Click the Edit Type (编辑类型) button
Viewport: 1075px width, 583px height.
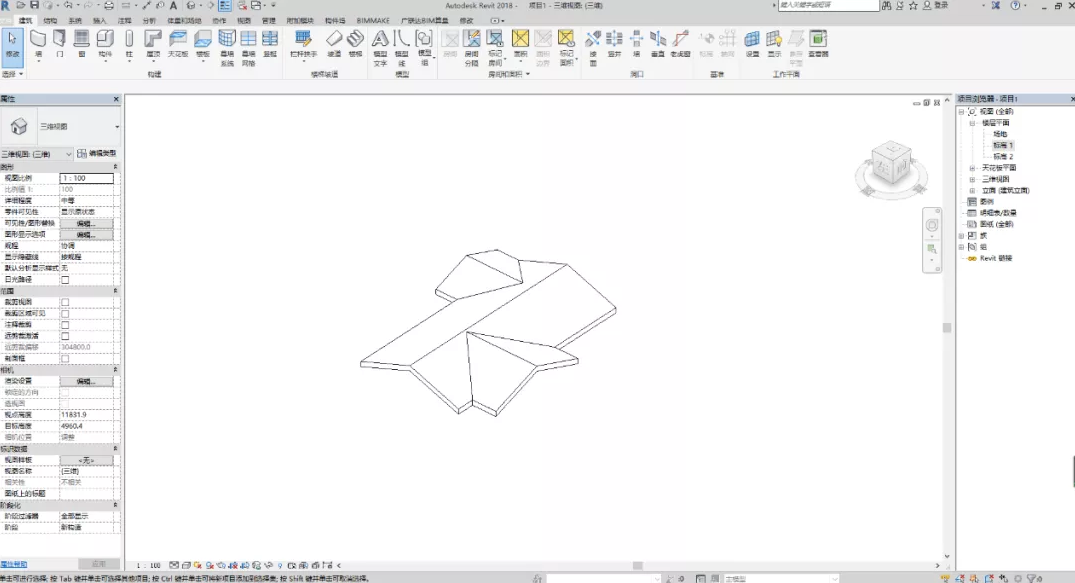97,154
